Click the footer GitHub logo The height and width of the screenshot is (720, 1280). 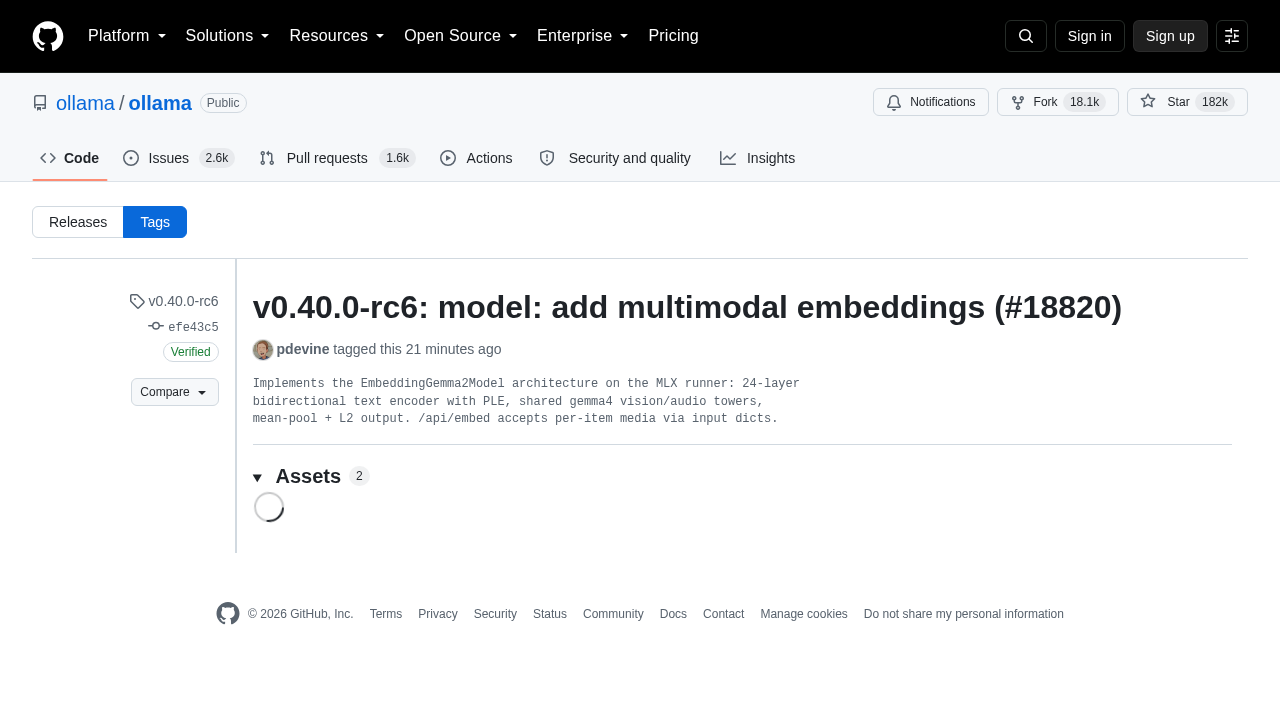228,614
